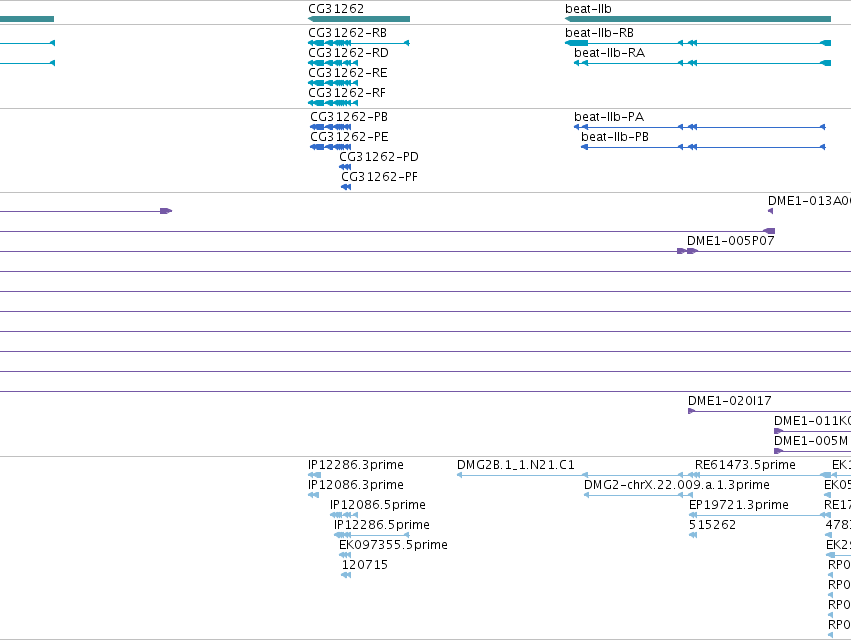Click the IP12086.3prime EST label
This screenshot has height=640, width=851.
pos(356,485)
